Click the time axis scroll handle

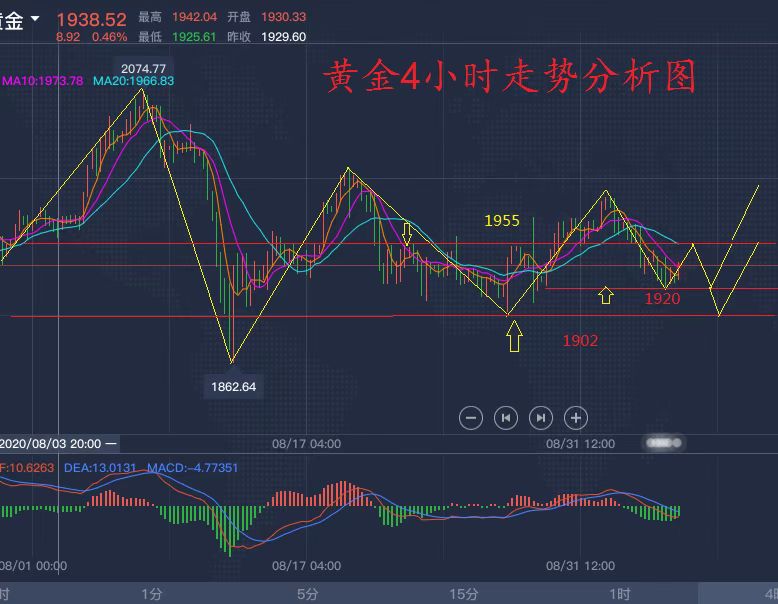[x=665, y=442]
